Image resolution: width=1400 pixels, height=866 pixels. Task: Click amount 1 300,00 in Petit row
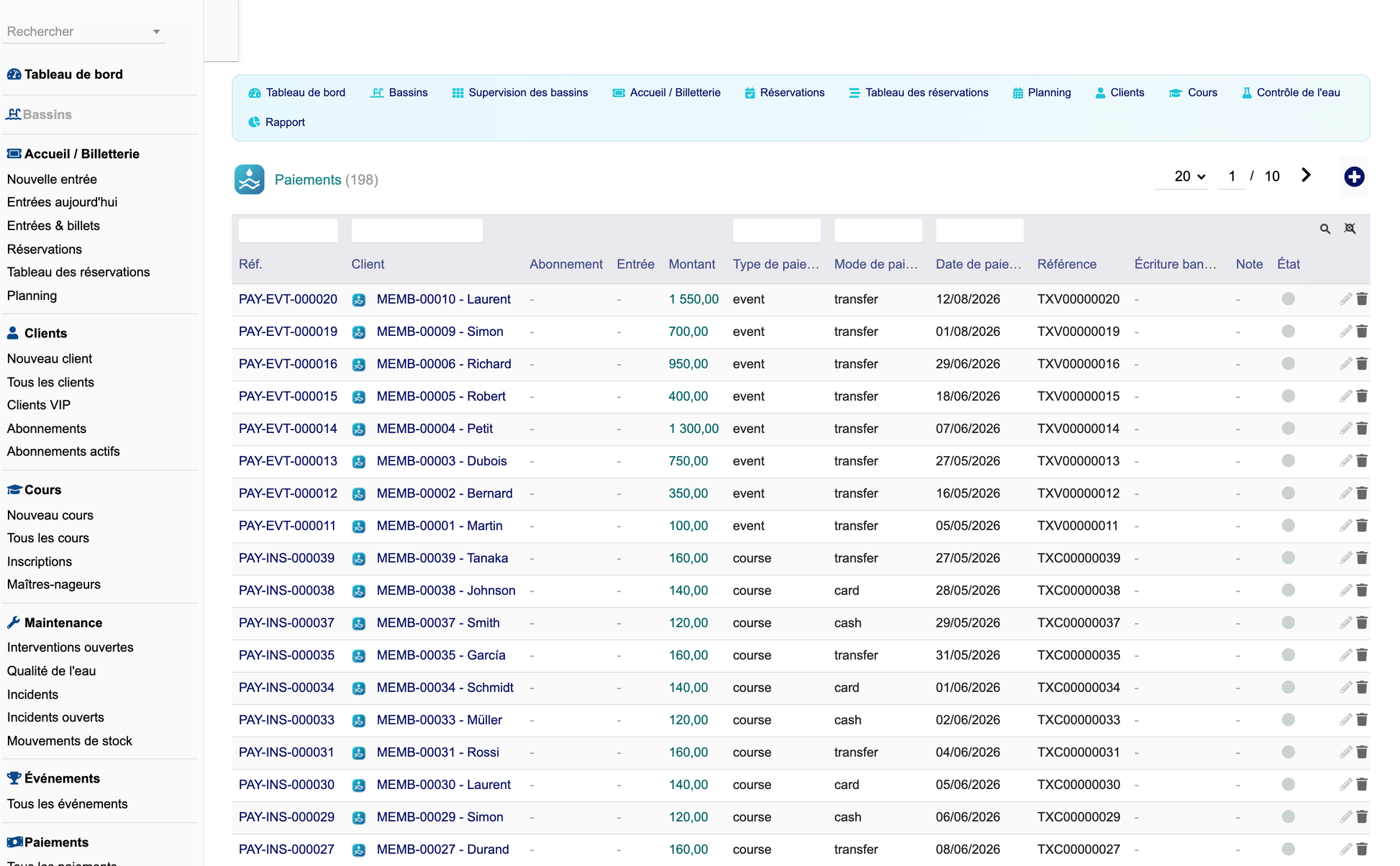coord(693,429)
